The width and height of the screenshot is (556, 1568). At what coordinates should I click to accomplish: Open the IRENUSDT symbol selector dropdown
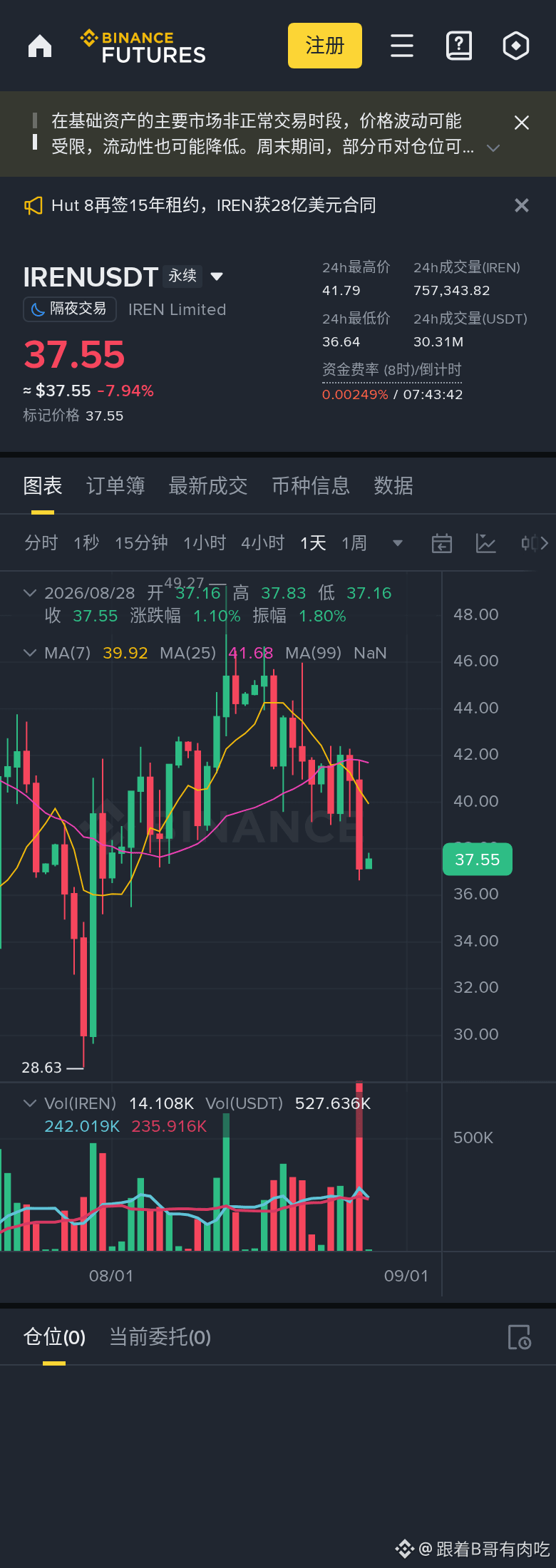point(217,277)
